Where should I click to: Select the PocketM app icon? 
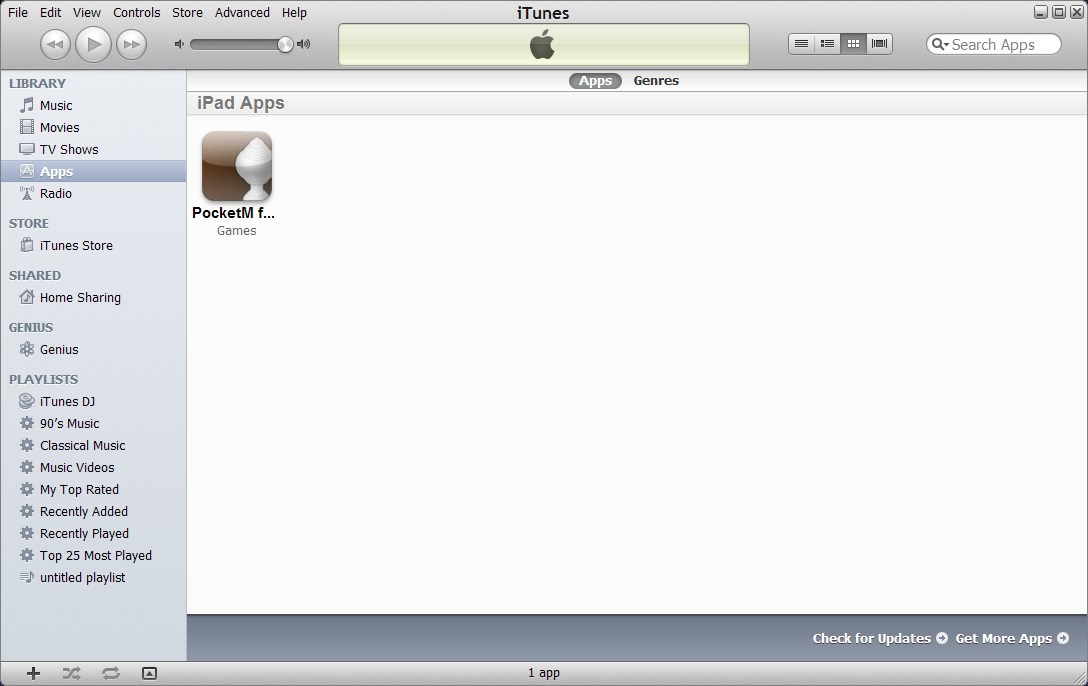tap(237, 166)
